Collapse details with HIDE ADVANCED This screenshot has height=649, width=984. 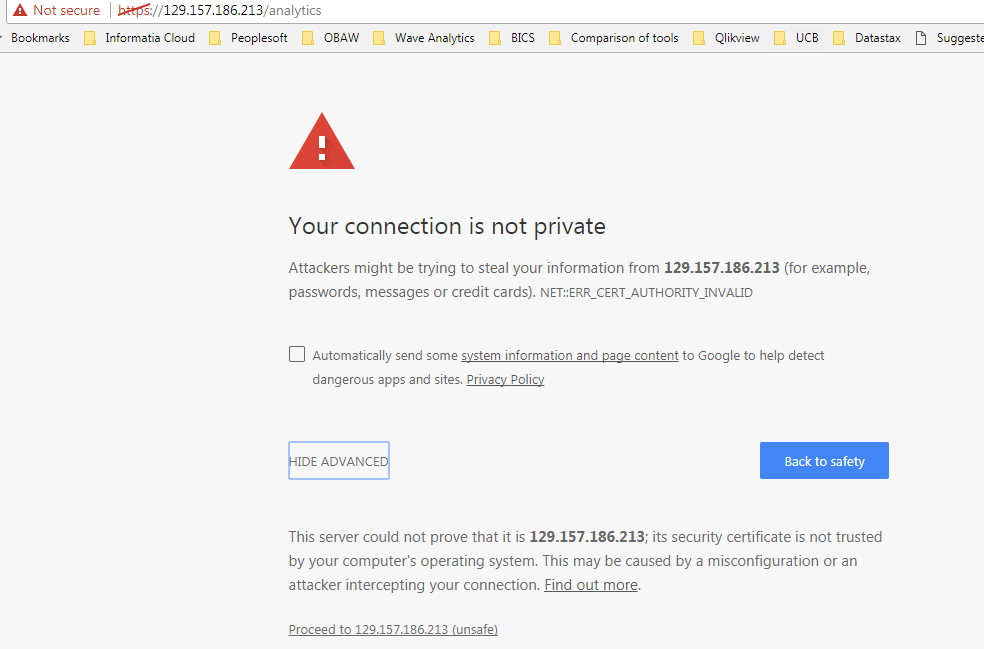click(x=339, y=461)
